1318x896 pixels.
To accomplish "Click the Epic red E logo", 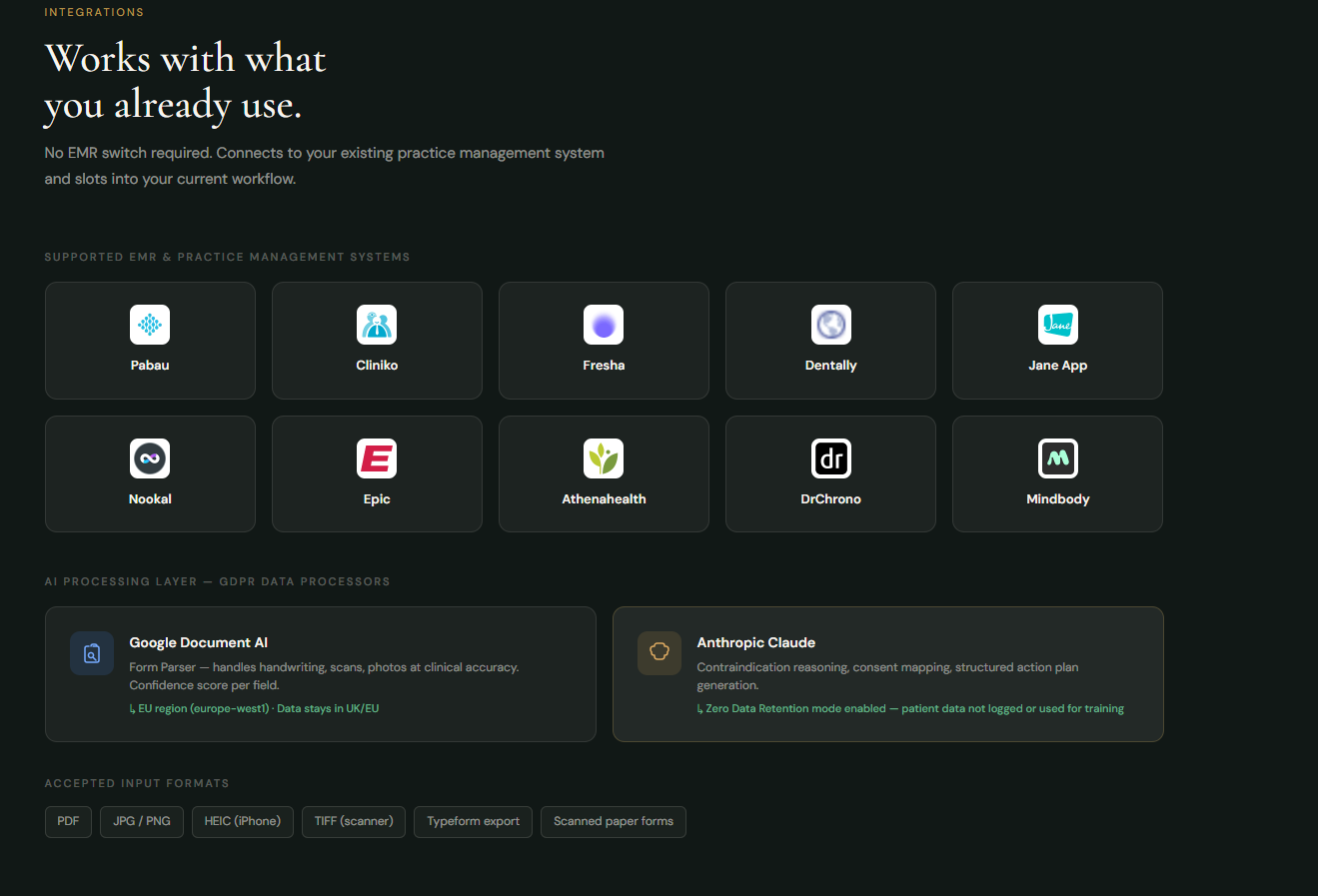I will tap(377, 458).
